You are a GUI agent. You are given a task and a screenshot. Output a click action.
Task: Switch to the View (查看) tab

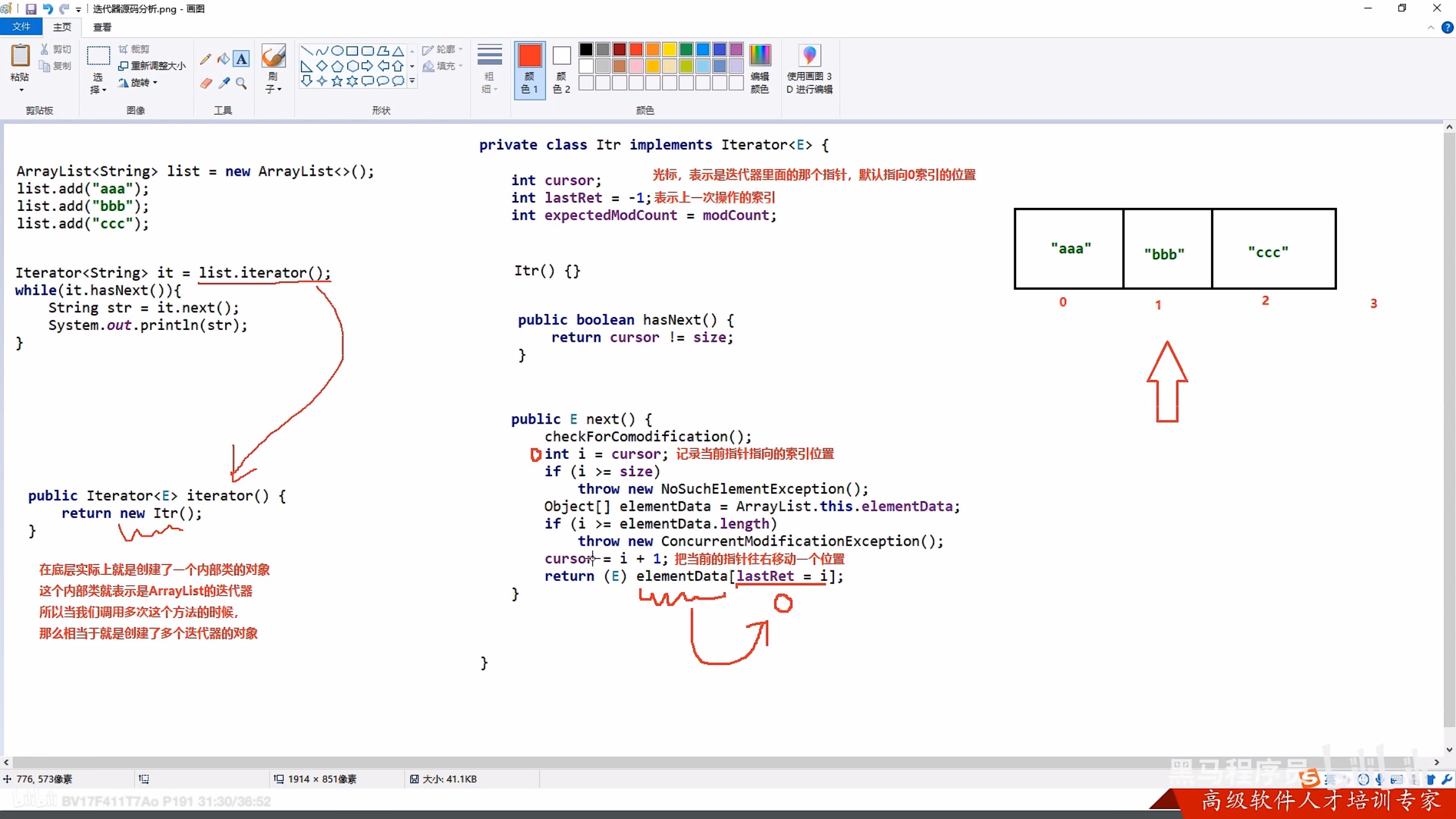(x=102, y=27)
